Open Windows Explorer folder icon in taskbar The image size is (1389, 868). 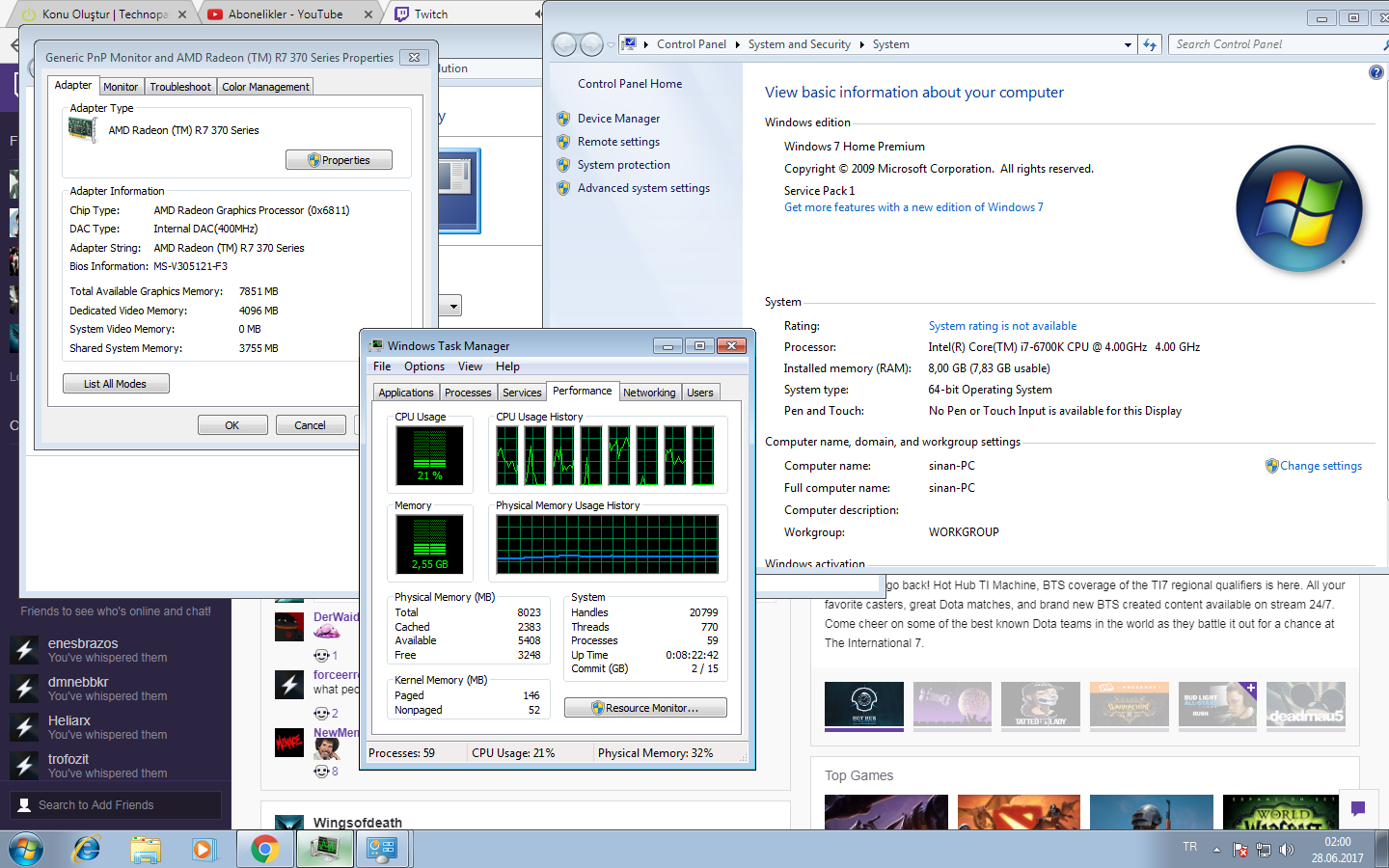click(x=146, y=849)
